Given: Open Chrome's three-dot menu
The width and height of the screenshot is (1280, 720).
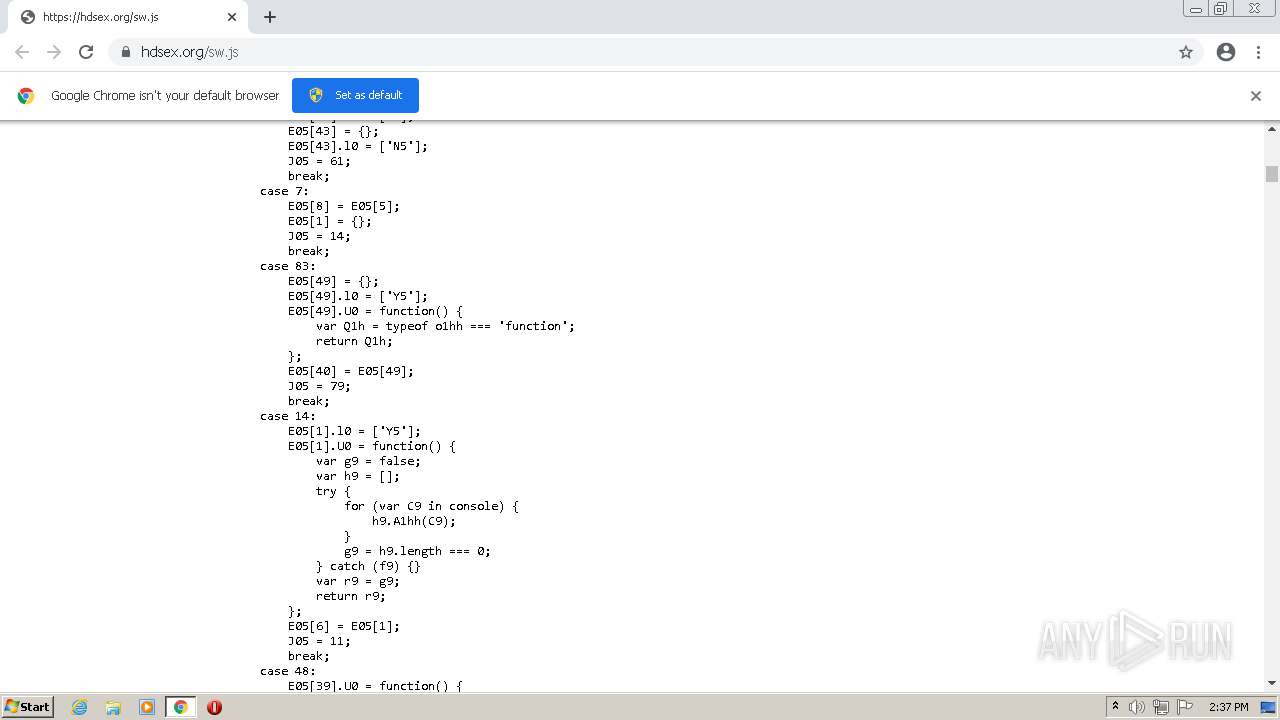Looking at the screenshot, I should coord(1258,52).
